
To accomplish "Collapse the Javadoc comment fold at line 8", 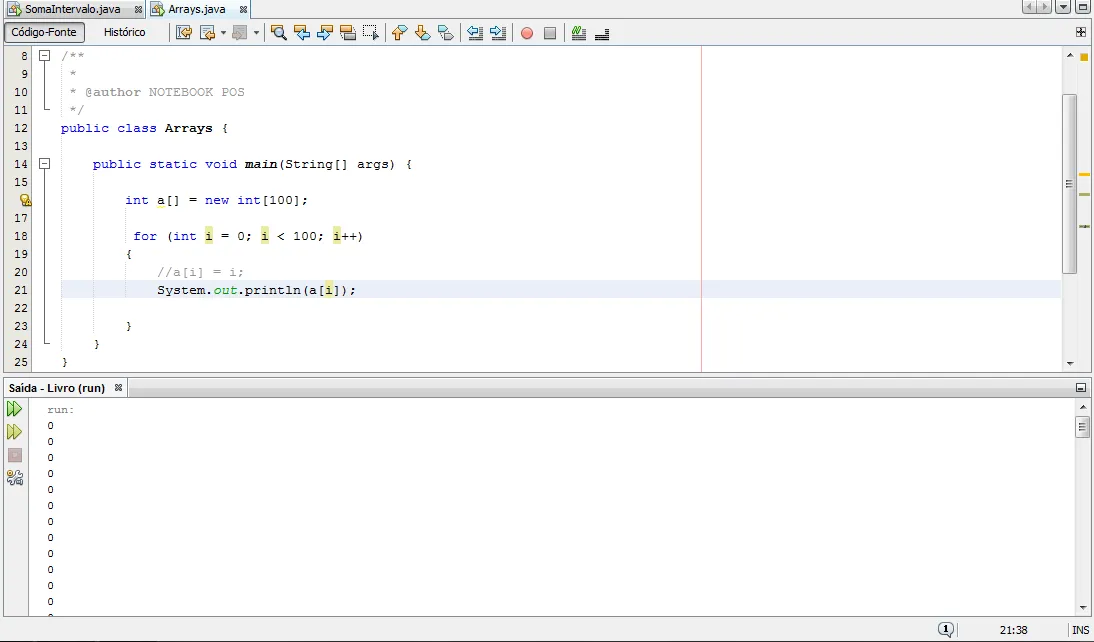I will coord(44,56).
